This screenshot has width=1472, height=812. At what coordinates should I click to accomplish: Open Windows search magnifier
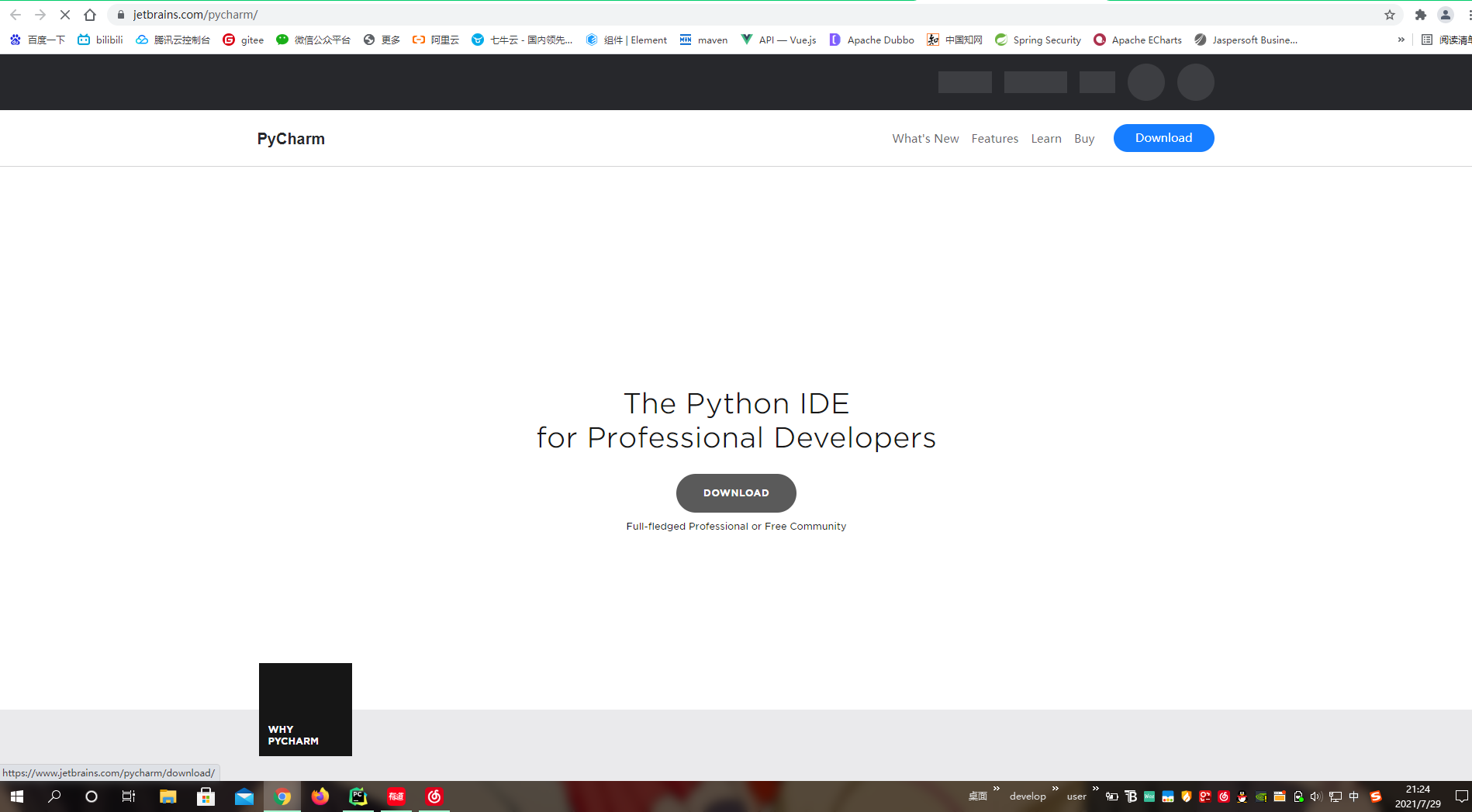(x=54, y=796)
